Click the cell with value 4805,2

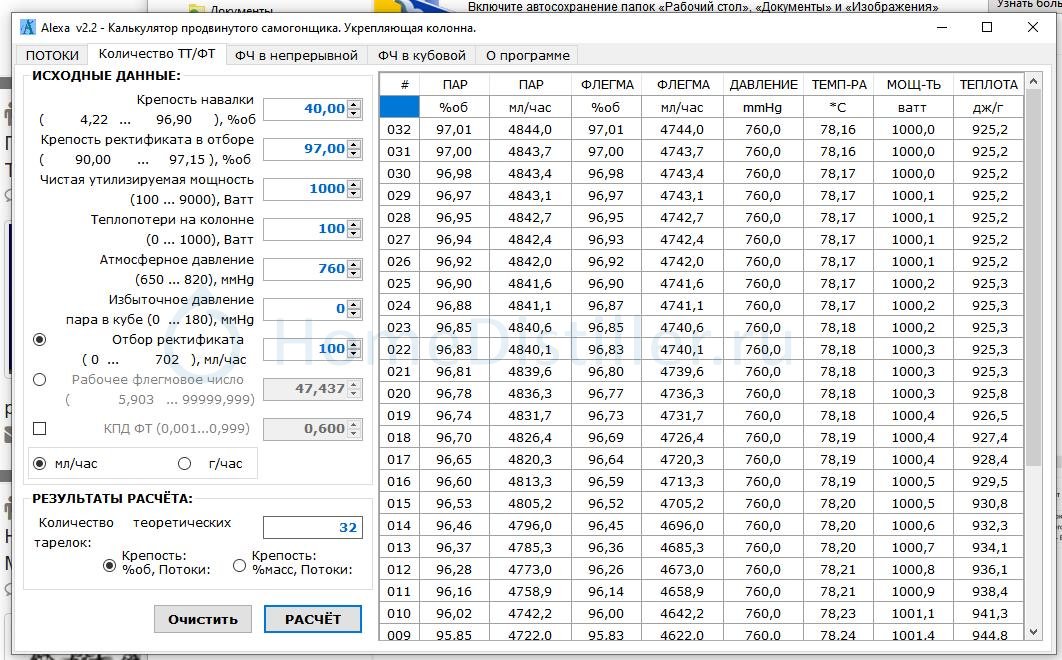(530, 503)
